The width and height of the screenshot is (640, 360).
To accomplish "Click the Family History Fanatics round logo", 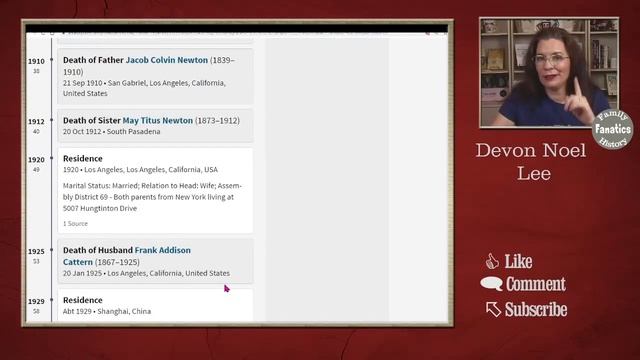I will pyautogui.click(x=612, y=129).
